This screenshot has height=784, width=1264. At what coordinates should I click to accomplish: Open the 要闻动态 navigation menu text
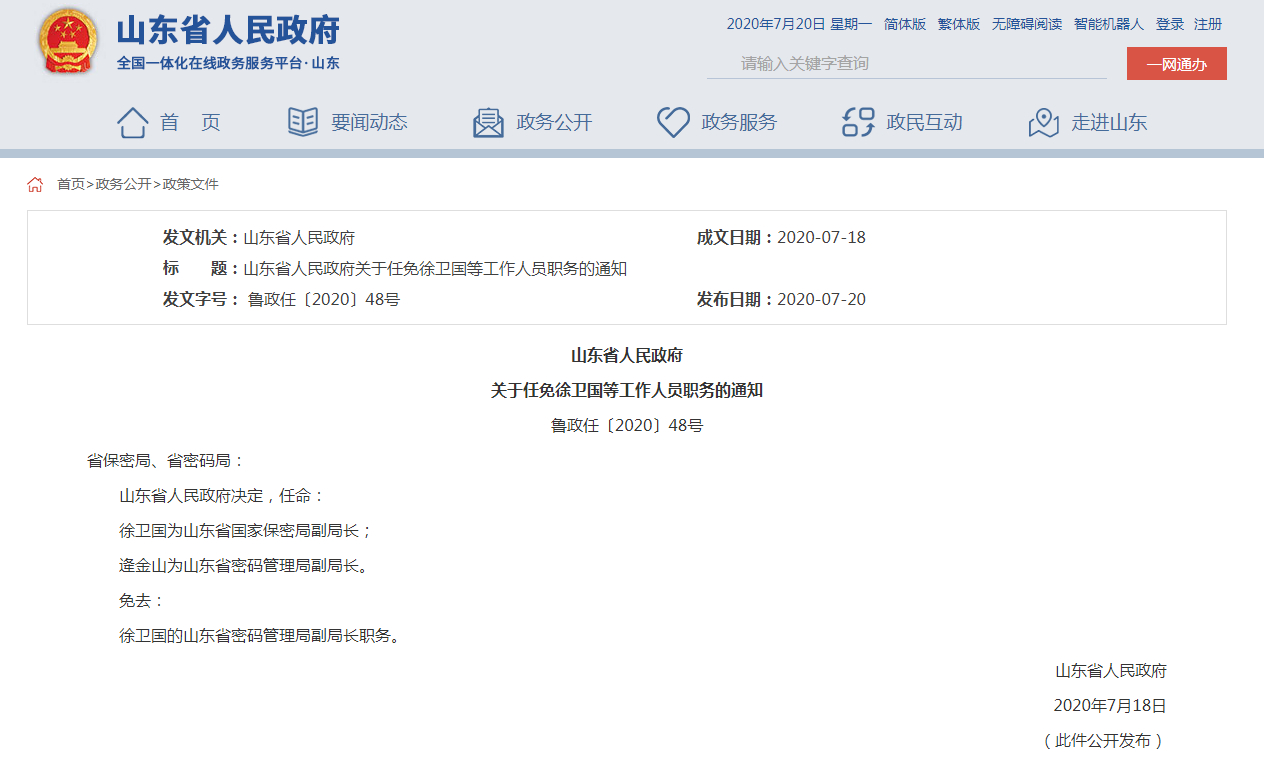click(369, 123)
